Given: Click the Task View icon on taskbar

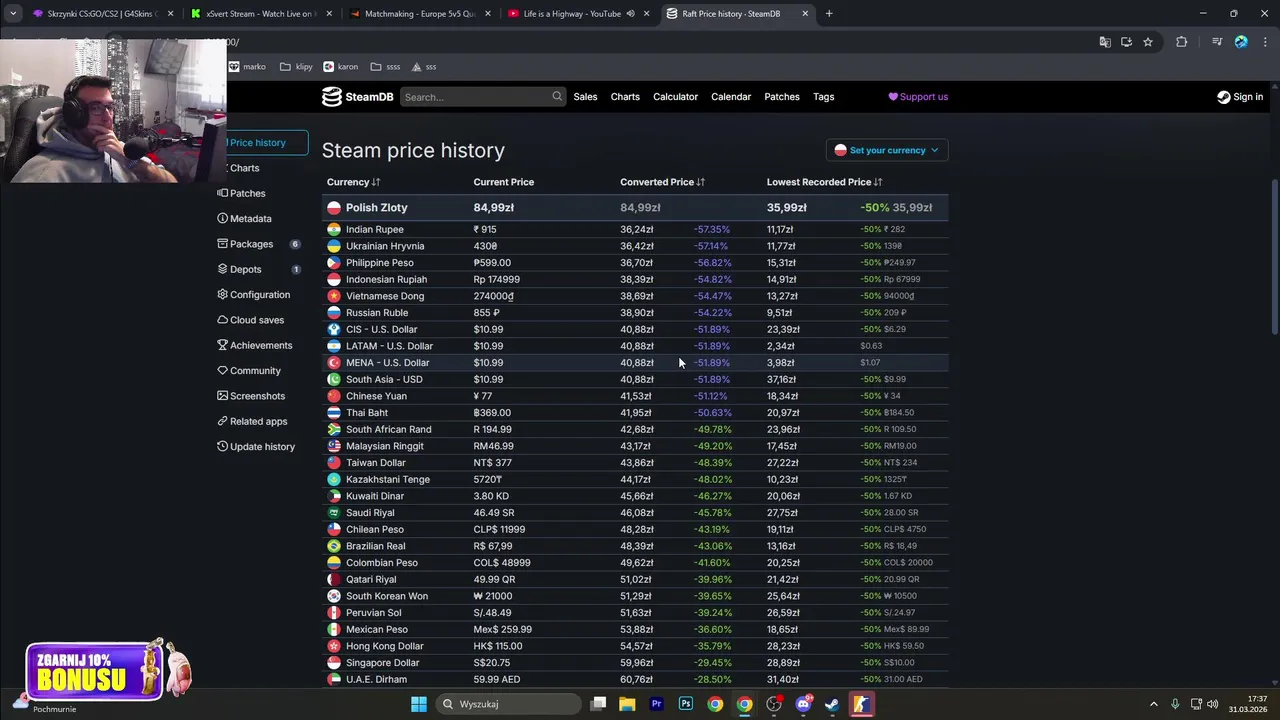Looking at the screenshot, I should point(598,704).
